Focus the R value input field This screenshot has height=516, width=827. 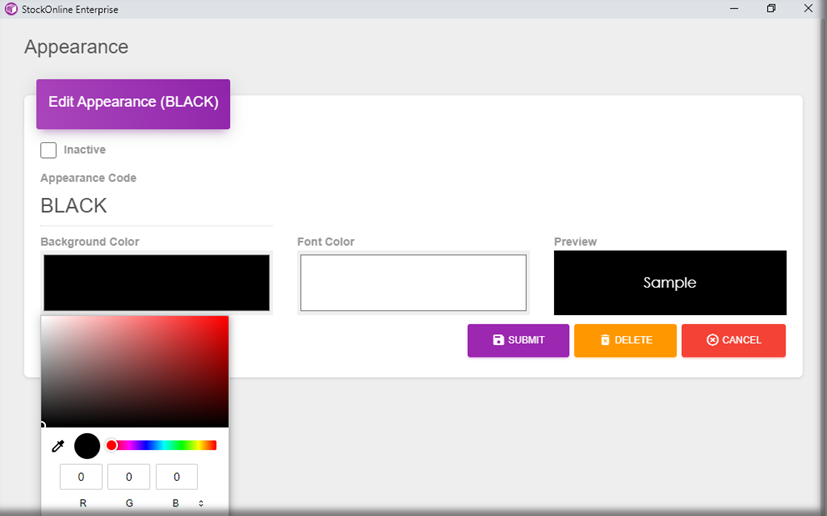[x=81, y=477]
